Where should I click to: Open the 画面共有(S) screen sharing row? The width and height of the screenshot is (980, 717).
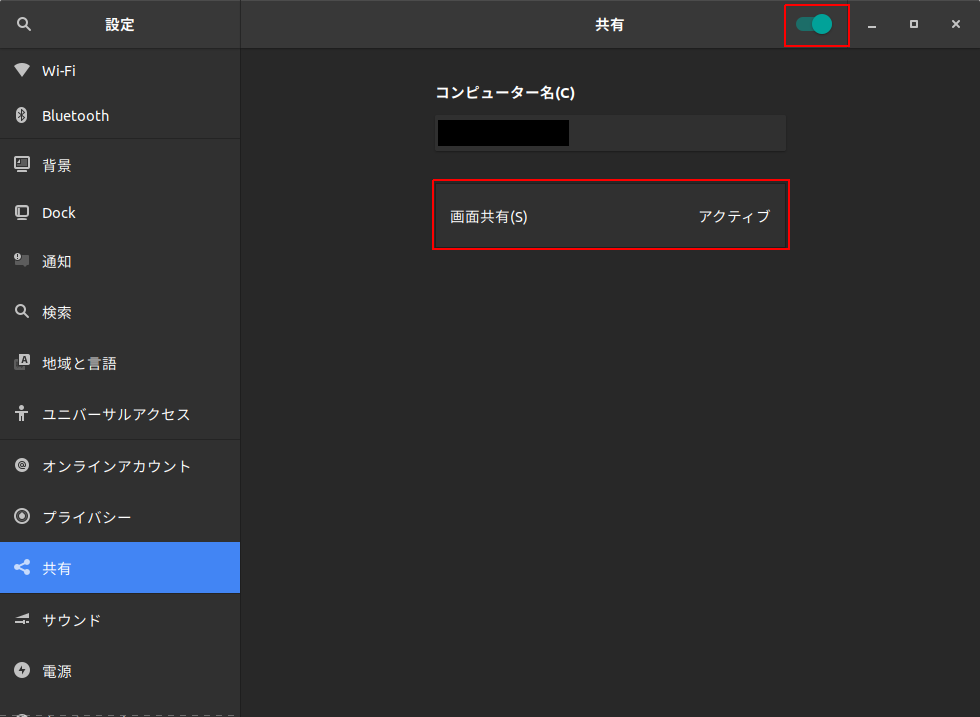pos(610,216)
